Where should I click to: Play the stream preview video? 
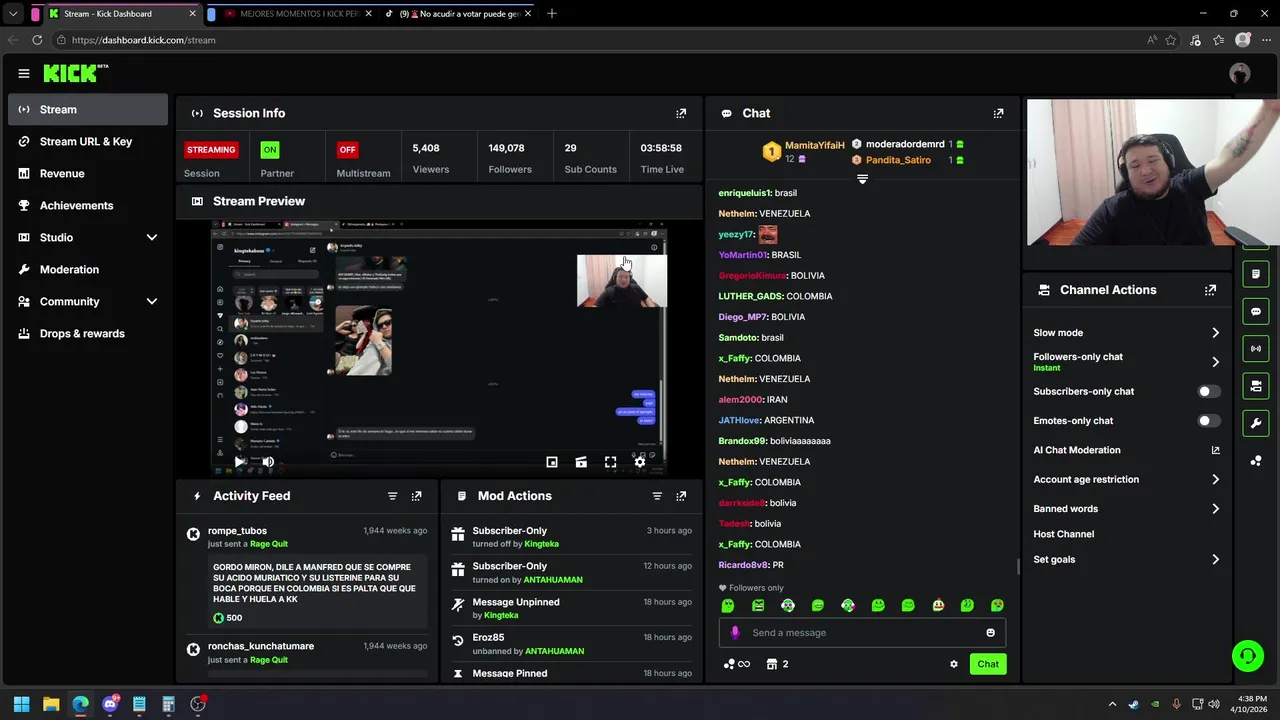click(x=240, y=462)
